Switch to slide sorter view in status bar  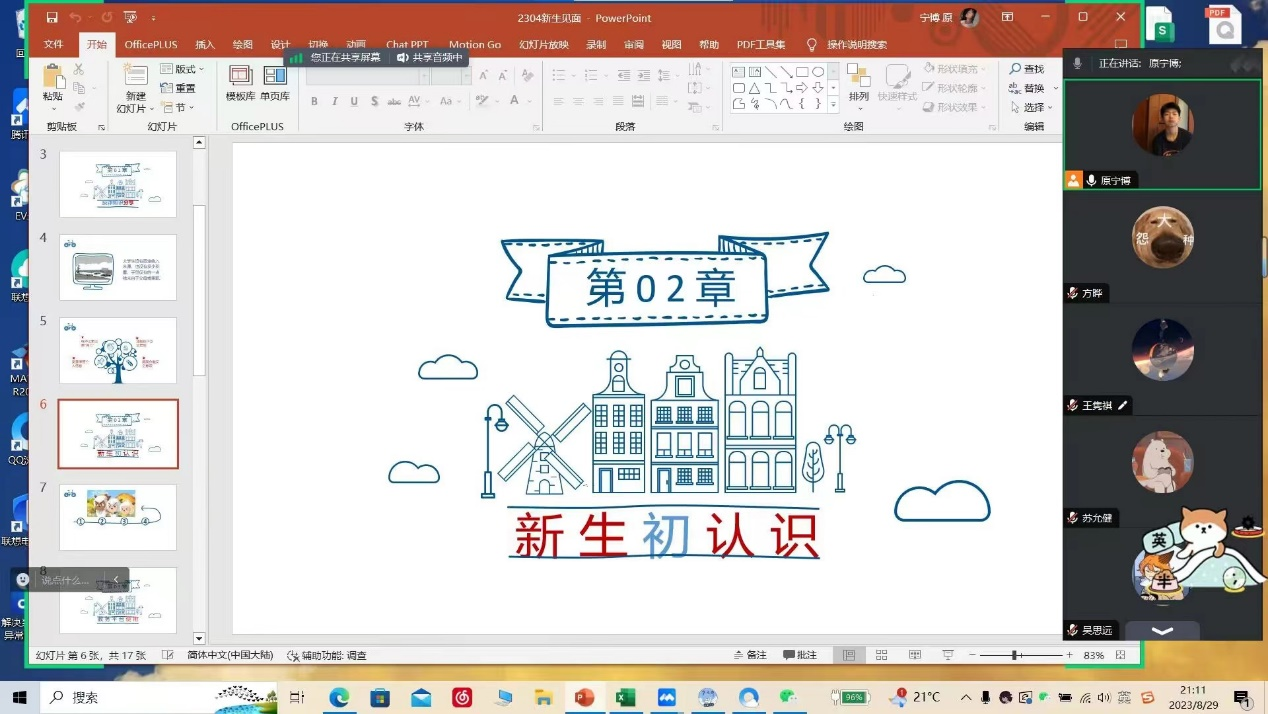click(x=881, y=655)
